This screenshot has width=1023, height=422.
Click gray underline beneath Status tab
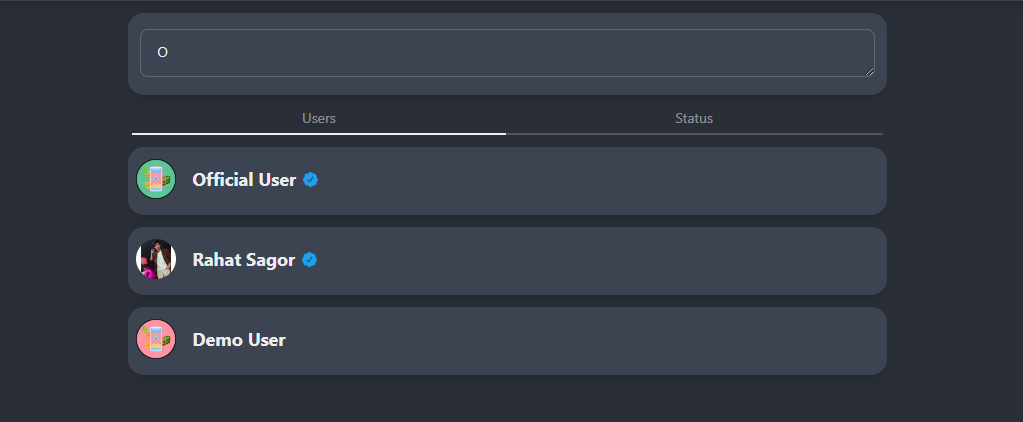pos(694,133)
